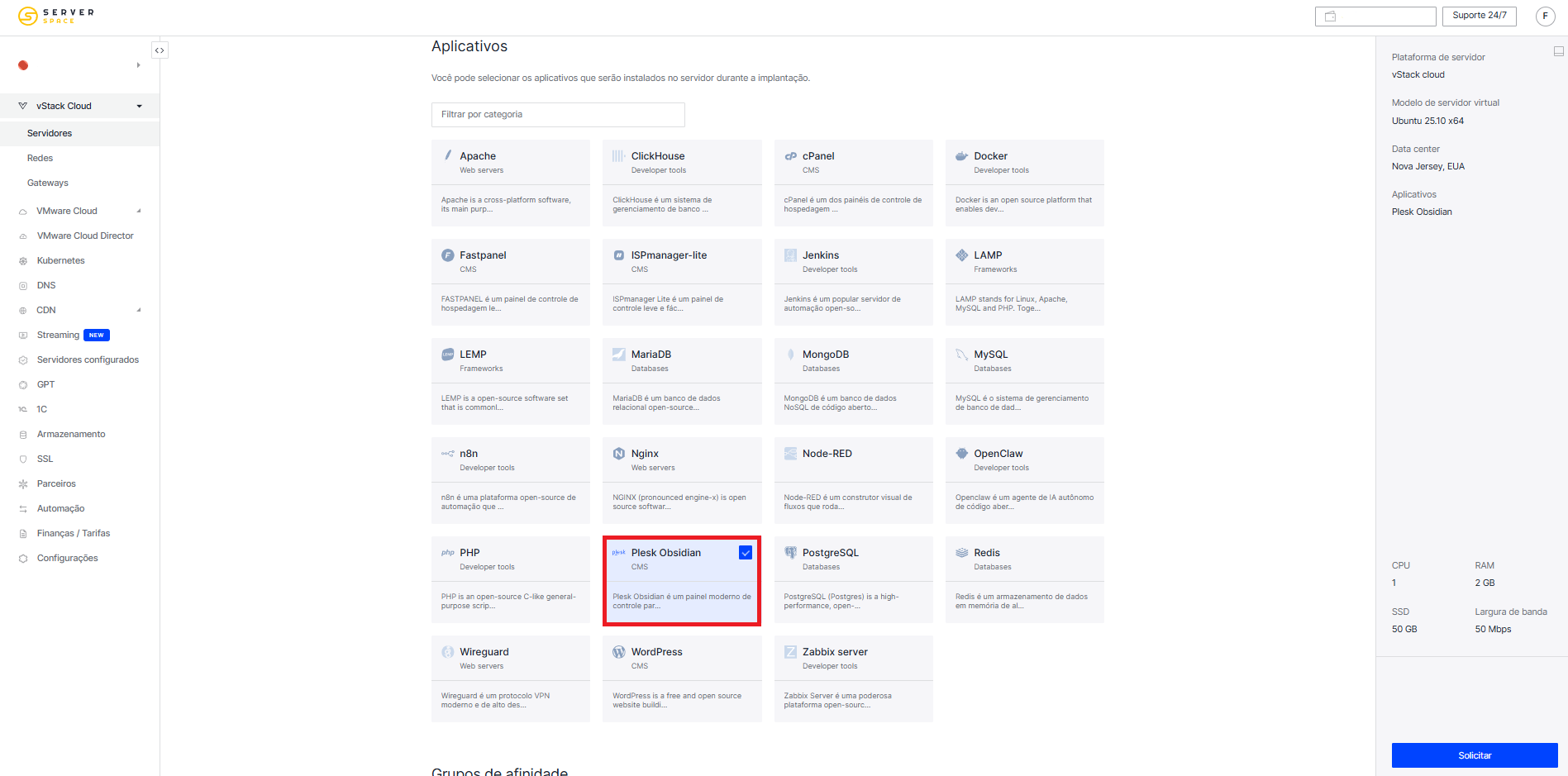1568x776 pixels.
Task: Click the summary panel toggle icon
Action: [x=1558, y=51]
